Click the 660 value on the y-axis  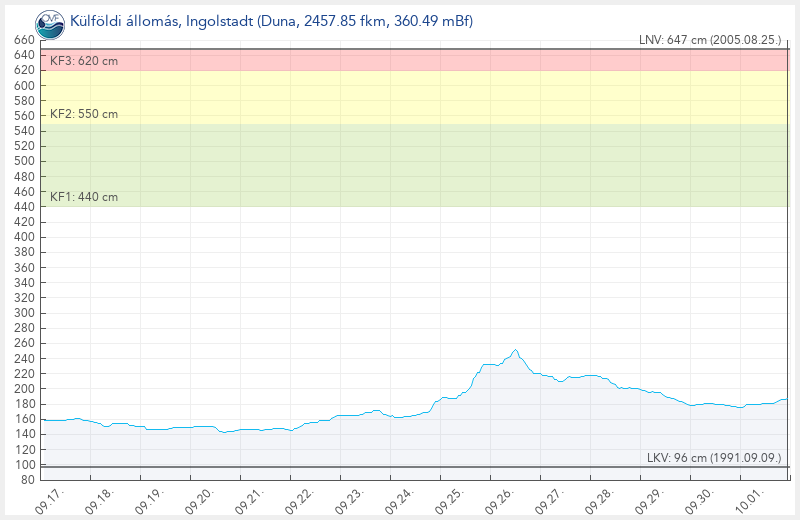click(x=22, y=40)
